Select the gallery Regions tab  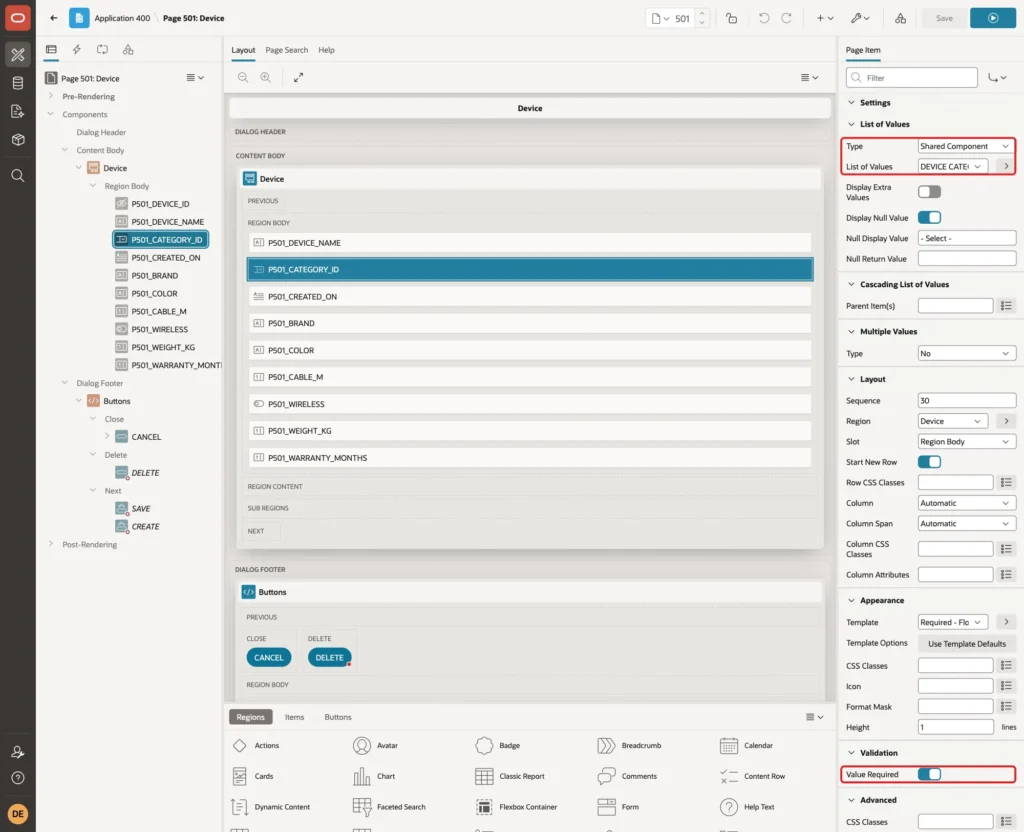[x=251, y=716]
